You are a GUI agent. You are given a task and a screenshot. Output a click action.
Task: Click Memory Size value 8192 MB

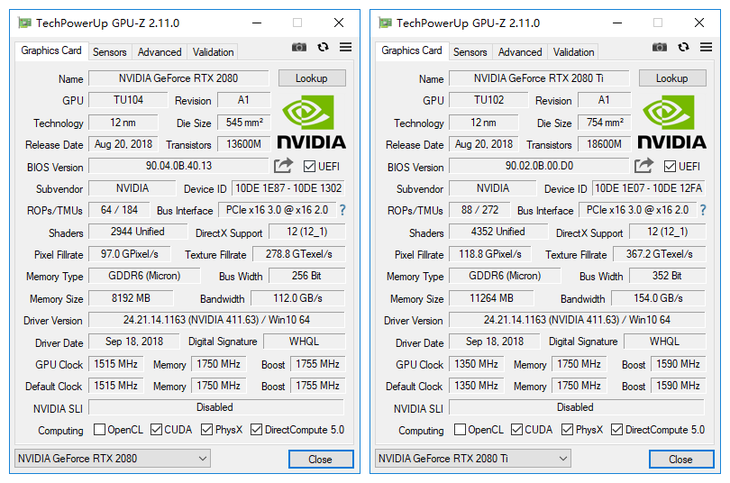[x=130, y=298]
